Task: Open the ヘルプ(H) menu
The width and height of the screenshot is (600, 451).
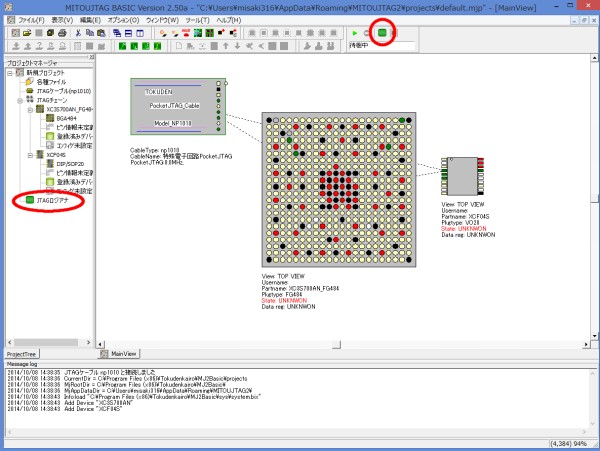Action: click(229, 19)
